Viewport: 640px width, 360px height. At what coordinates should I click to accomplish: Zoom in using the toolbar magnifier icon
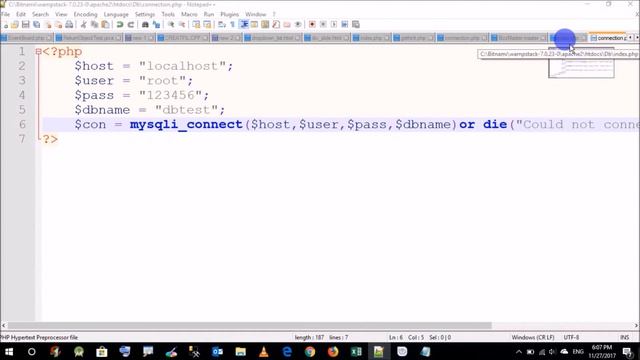[171, 24]
